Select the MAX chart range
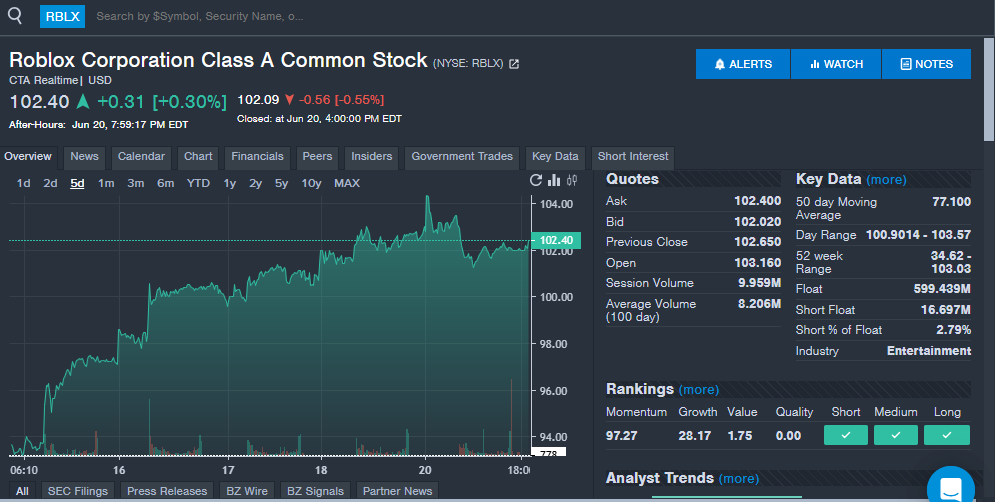Viewport: 995px width, 502px height. click(x=347, y=183)
